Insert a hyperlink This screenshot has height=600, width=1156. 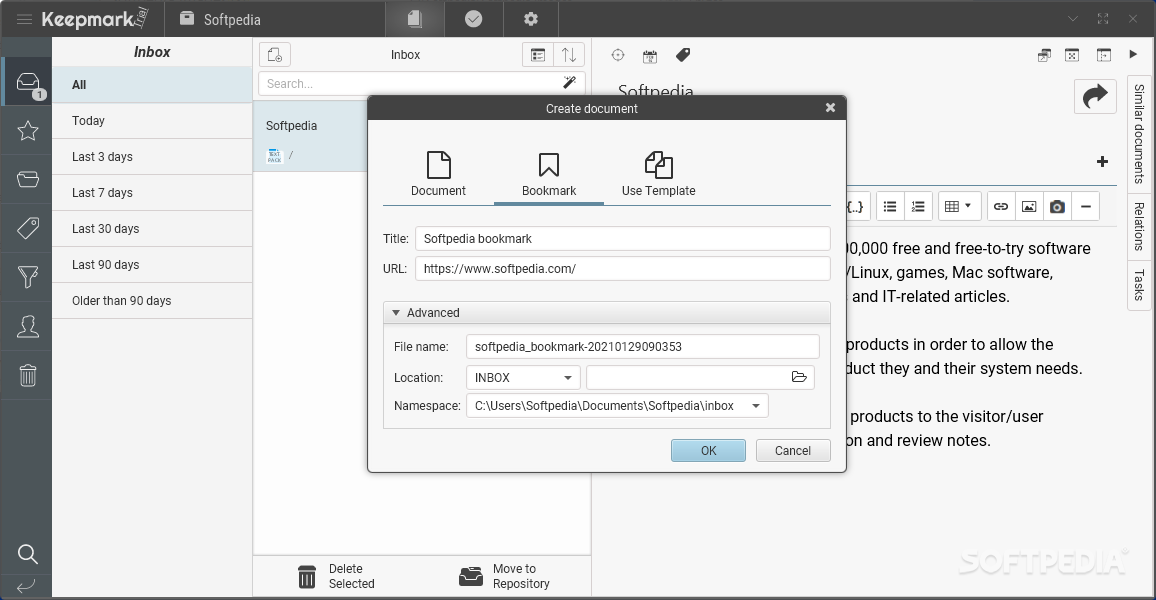(x=1000, y=206)
